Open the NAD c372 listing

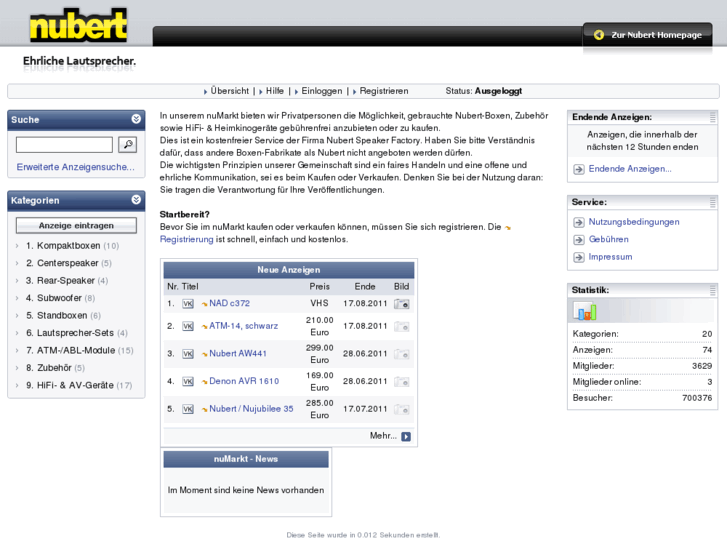(x=229, y=303)
